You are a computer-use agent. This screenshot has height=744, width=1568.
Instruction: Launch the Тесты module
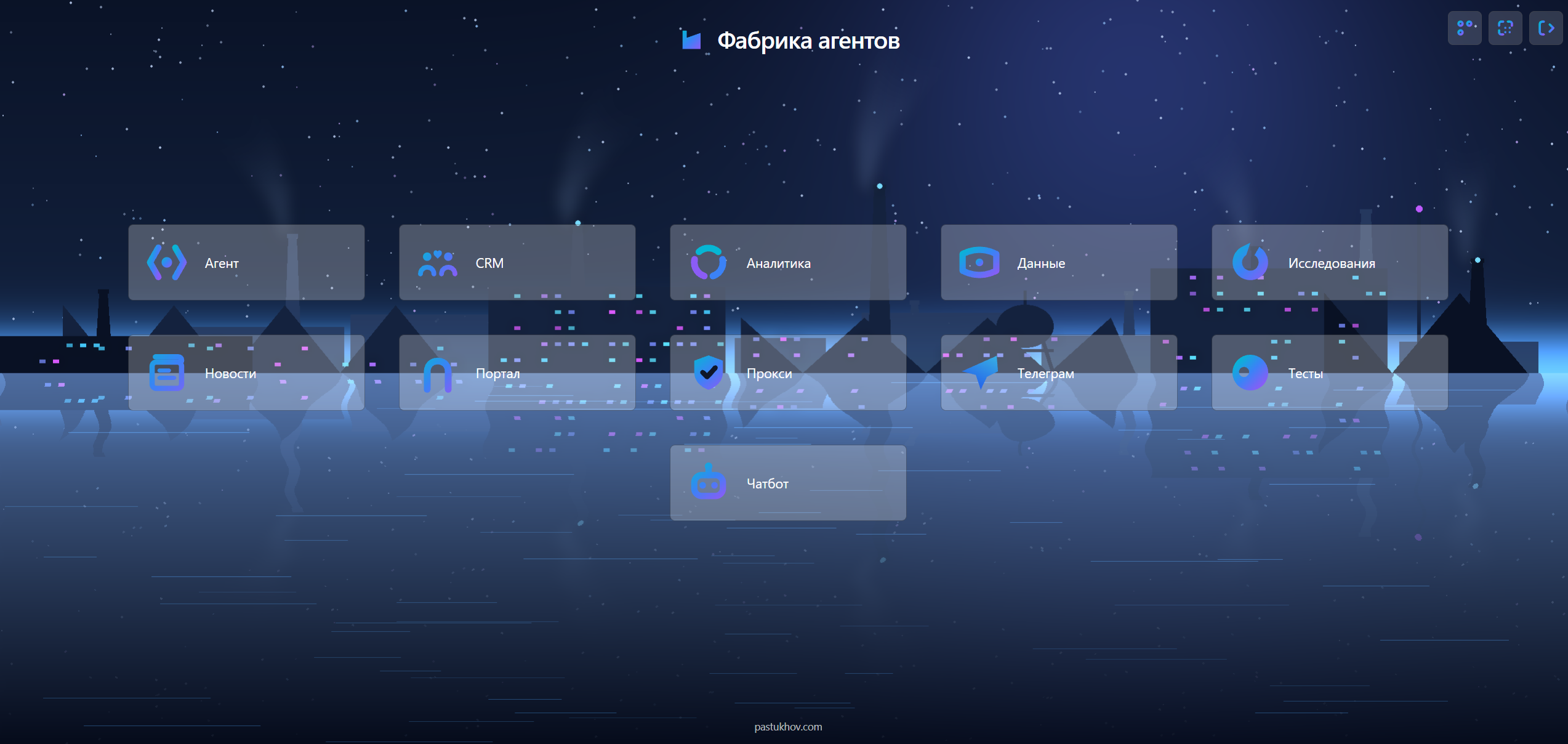1330,373
